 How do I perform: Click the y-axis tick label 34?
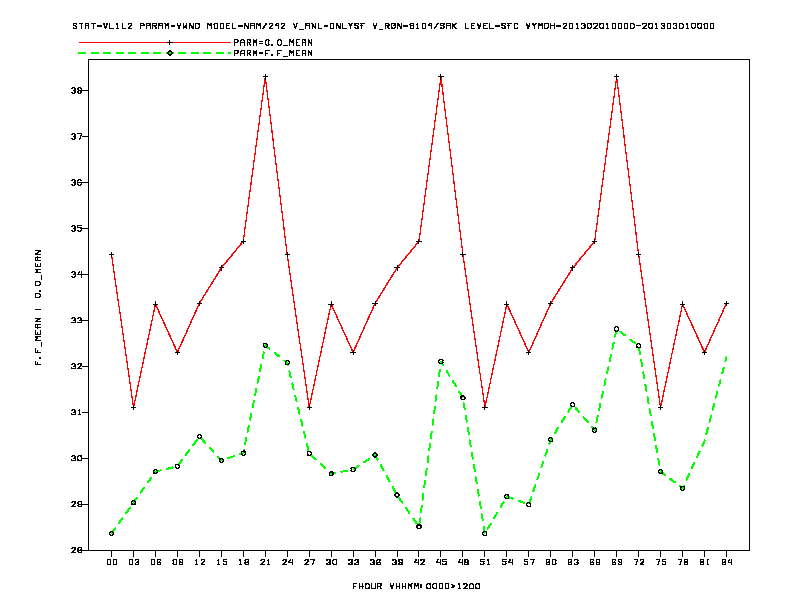(76, 274)
